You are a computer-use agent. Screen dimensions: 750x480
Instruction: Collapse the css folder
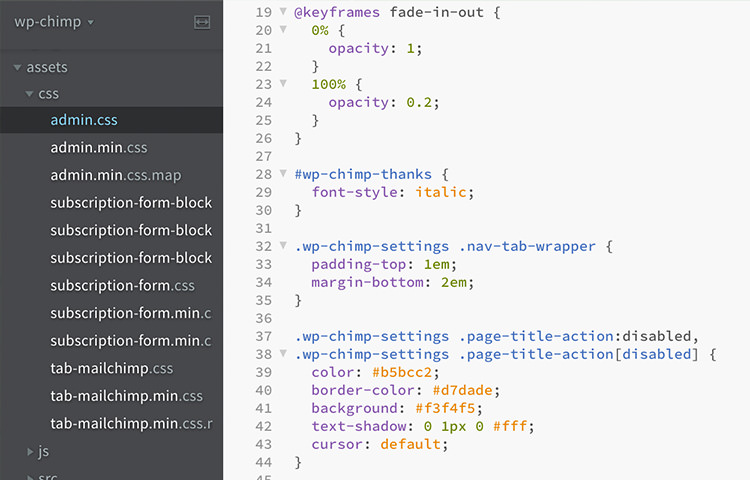coord(30,94)
